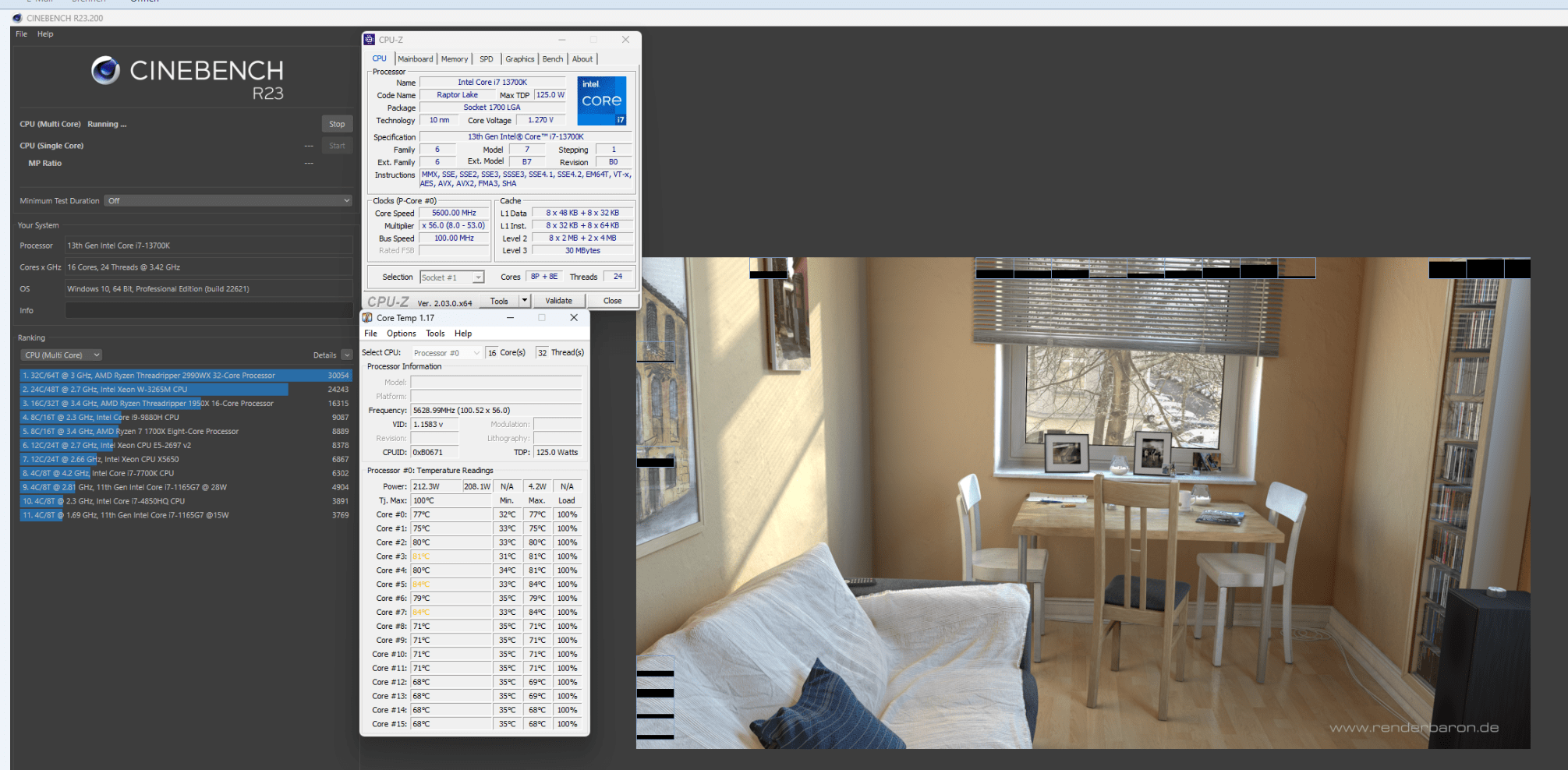Open the Core Temp Help menu
The image size is (1568, 770).
pos(463,334)
